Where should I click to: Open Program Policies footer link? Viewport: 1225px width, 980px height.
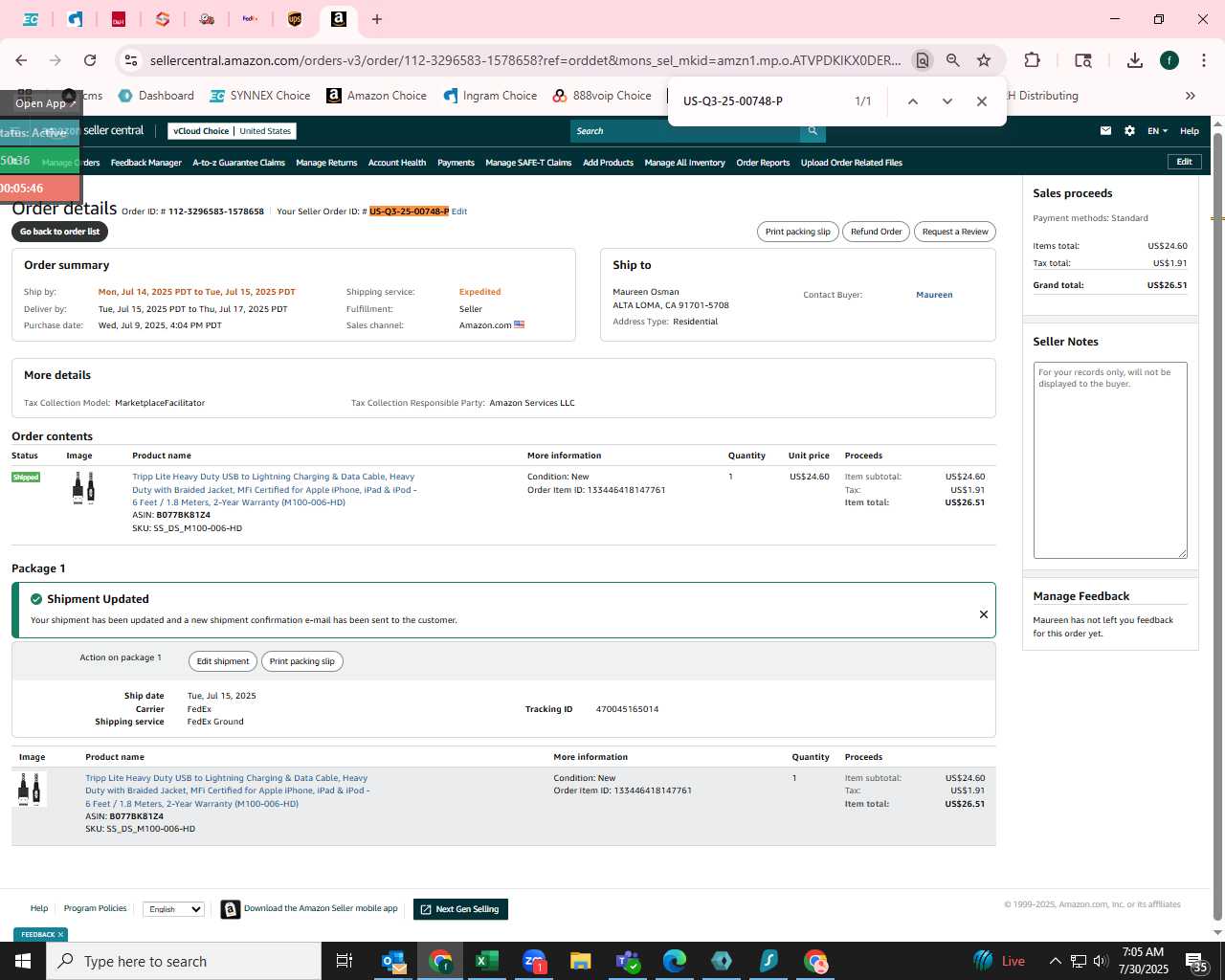pyautogui.click(x=95, y=908)
